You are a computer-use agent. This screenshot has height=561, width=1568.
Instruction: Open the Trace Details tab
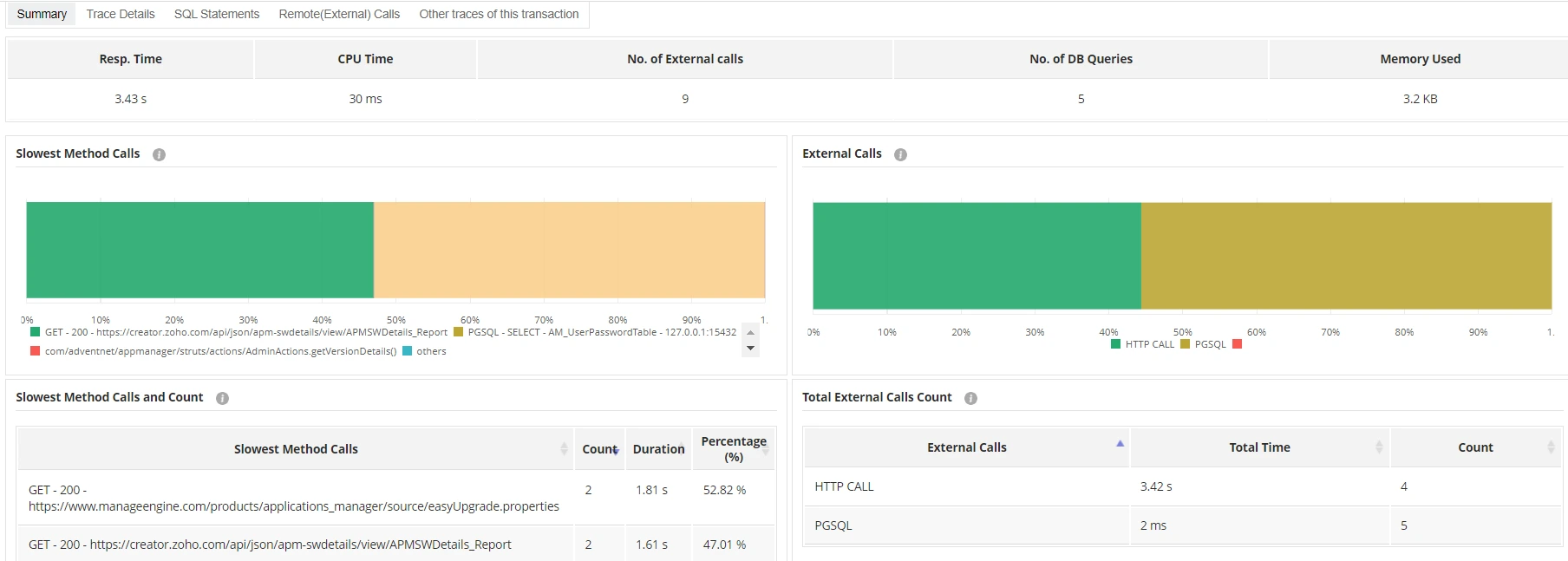[x=121, y=14]
